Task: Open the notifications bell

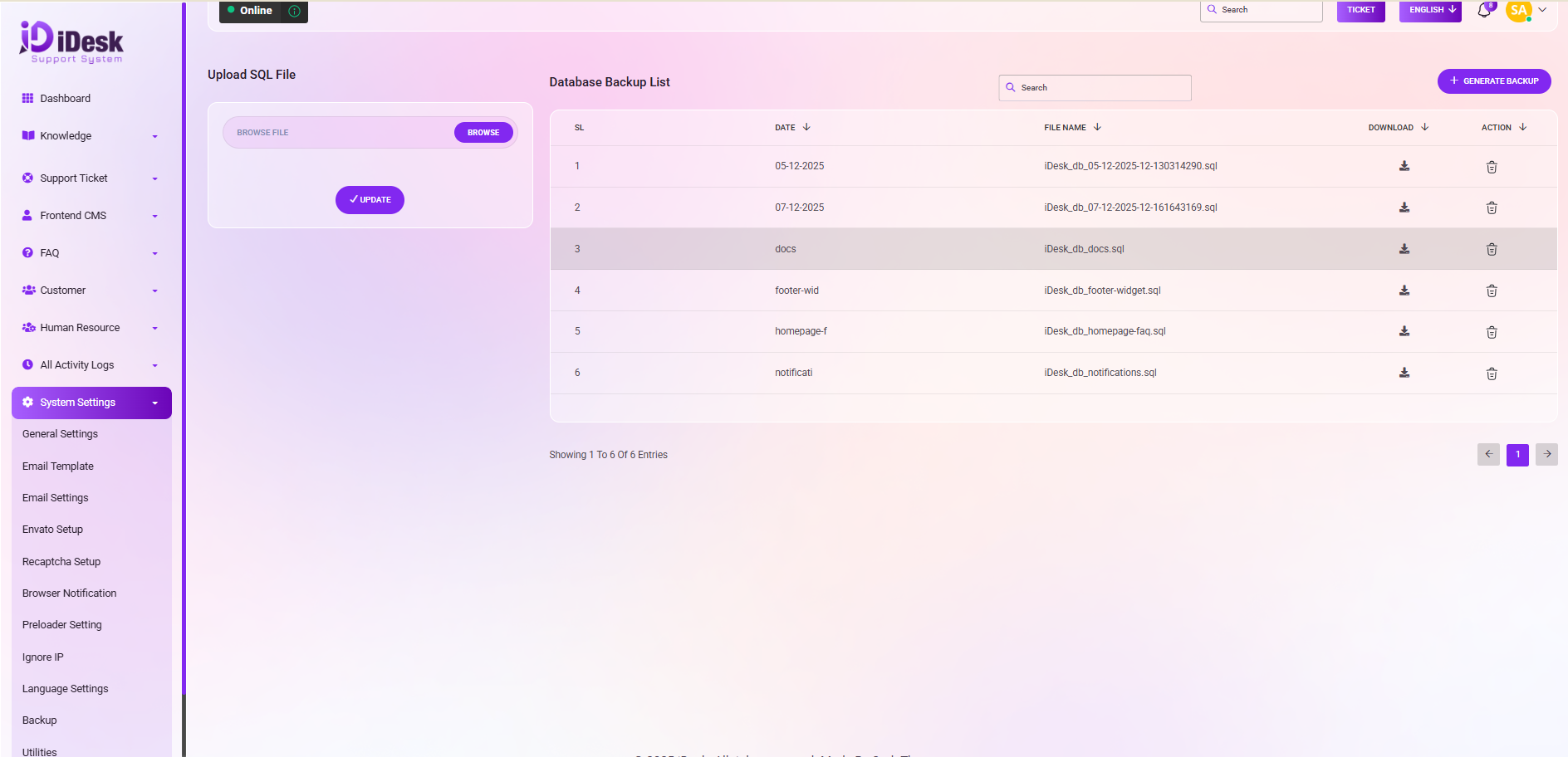Action: [1484, 11]
